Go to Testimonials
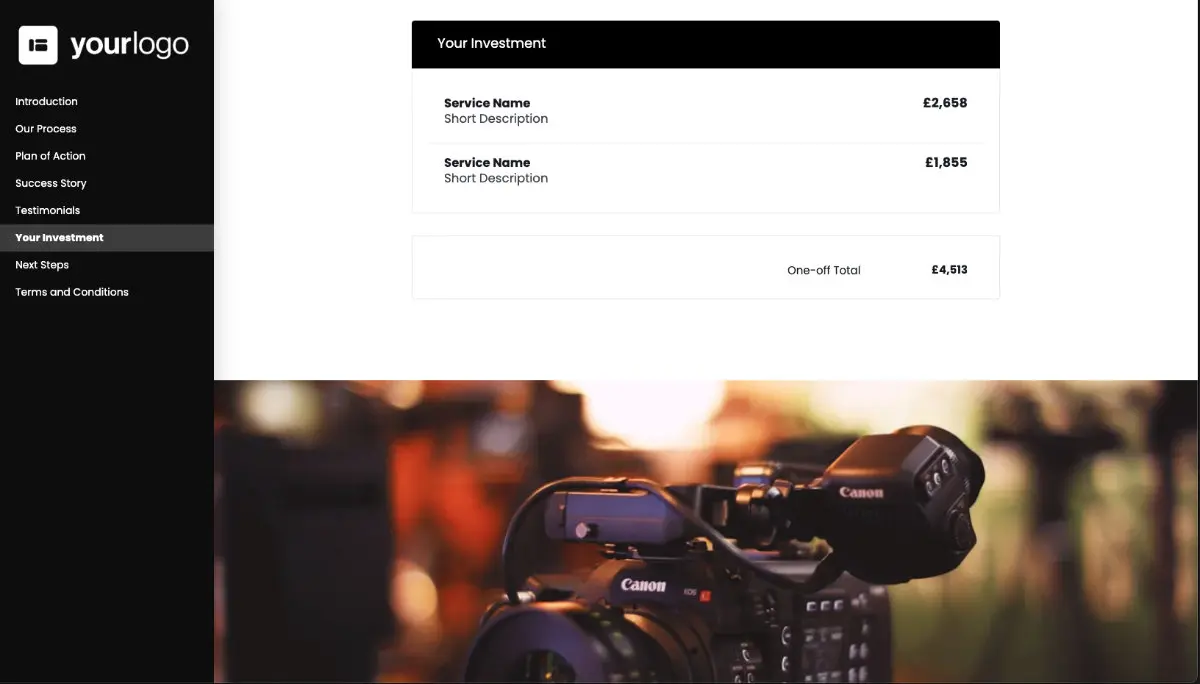The height and width of the screenshot is (684, 1200). [x=46, y=210]
